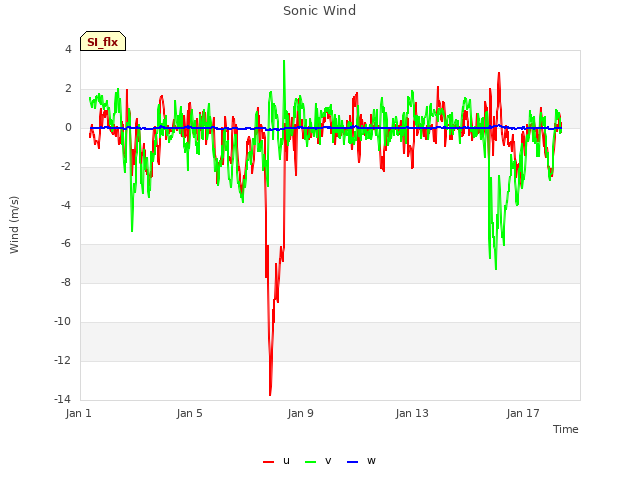This screenshot has height=480, width=640.
Task: Select the Sonic Wind chart title
Action: tap(320, 11)
